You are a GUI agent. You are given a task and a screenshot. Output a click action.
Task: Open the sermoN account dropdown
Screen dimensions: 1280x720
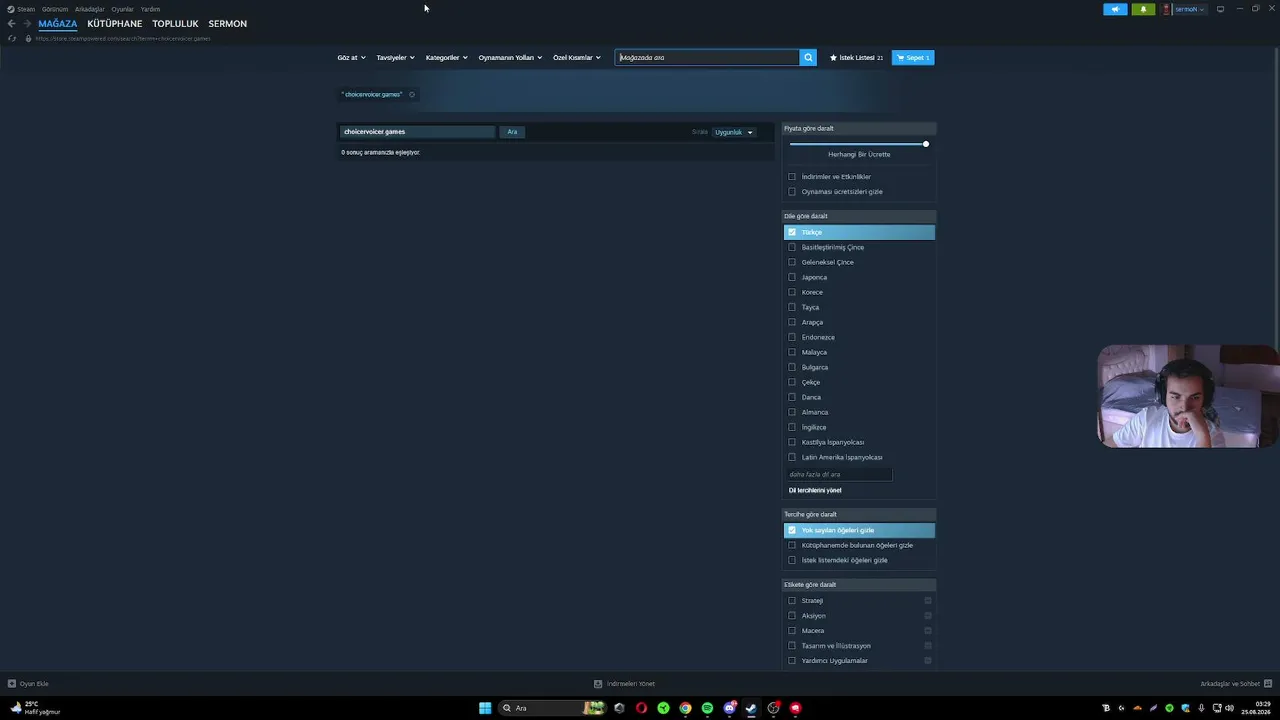(x=1189, y=9)
